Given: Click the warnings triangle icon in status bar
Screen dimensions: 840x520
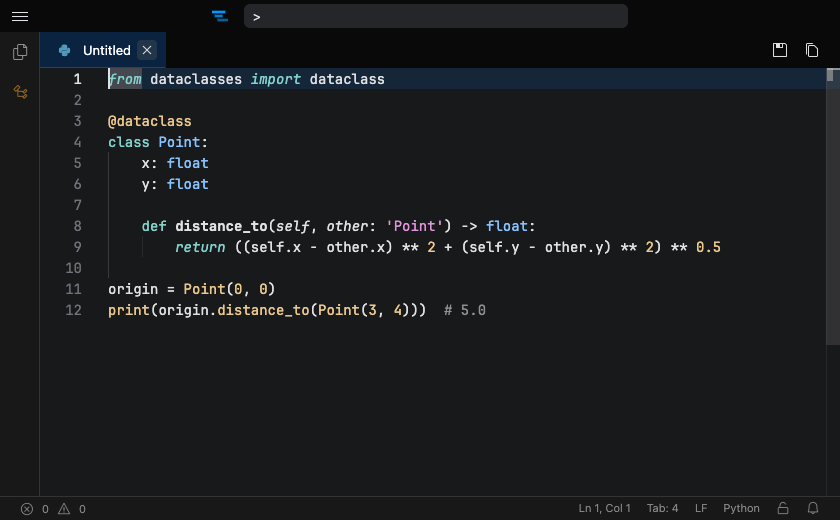Looking at the screenshot, I should (x=64, y=509).
